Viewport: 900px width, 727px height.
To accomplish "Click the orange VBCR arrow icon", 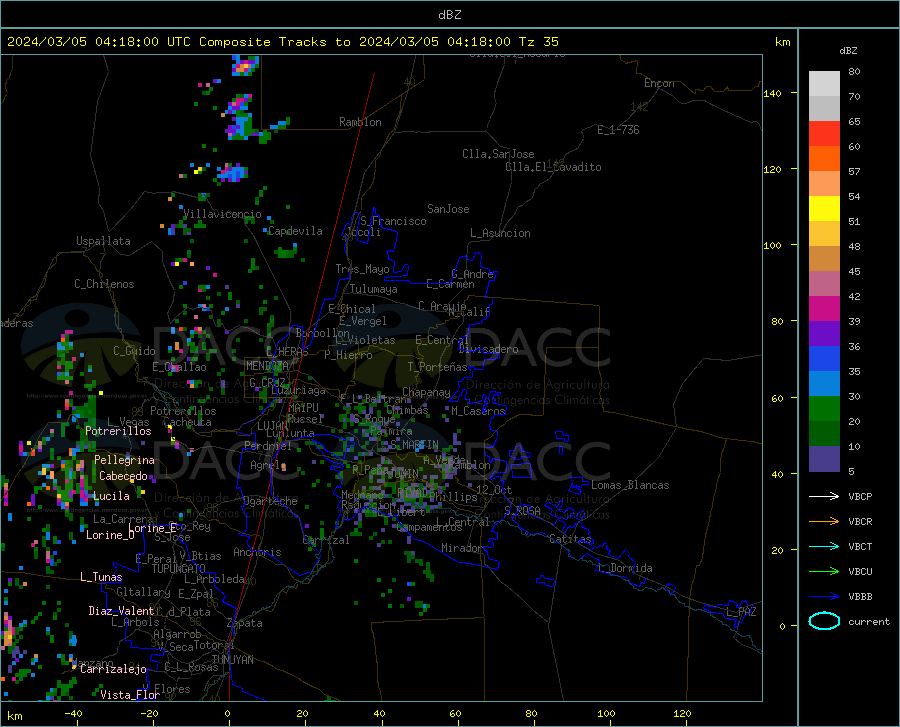I will 824,522.
